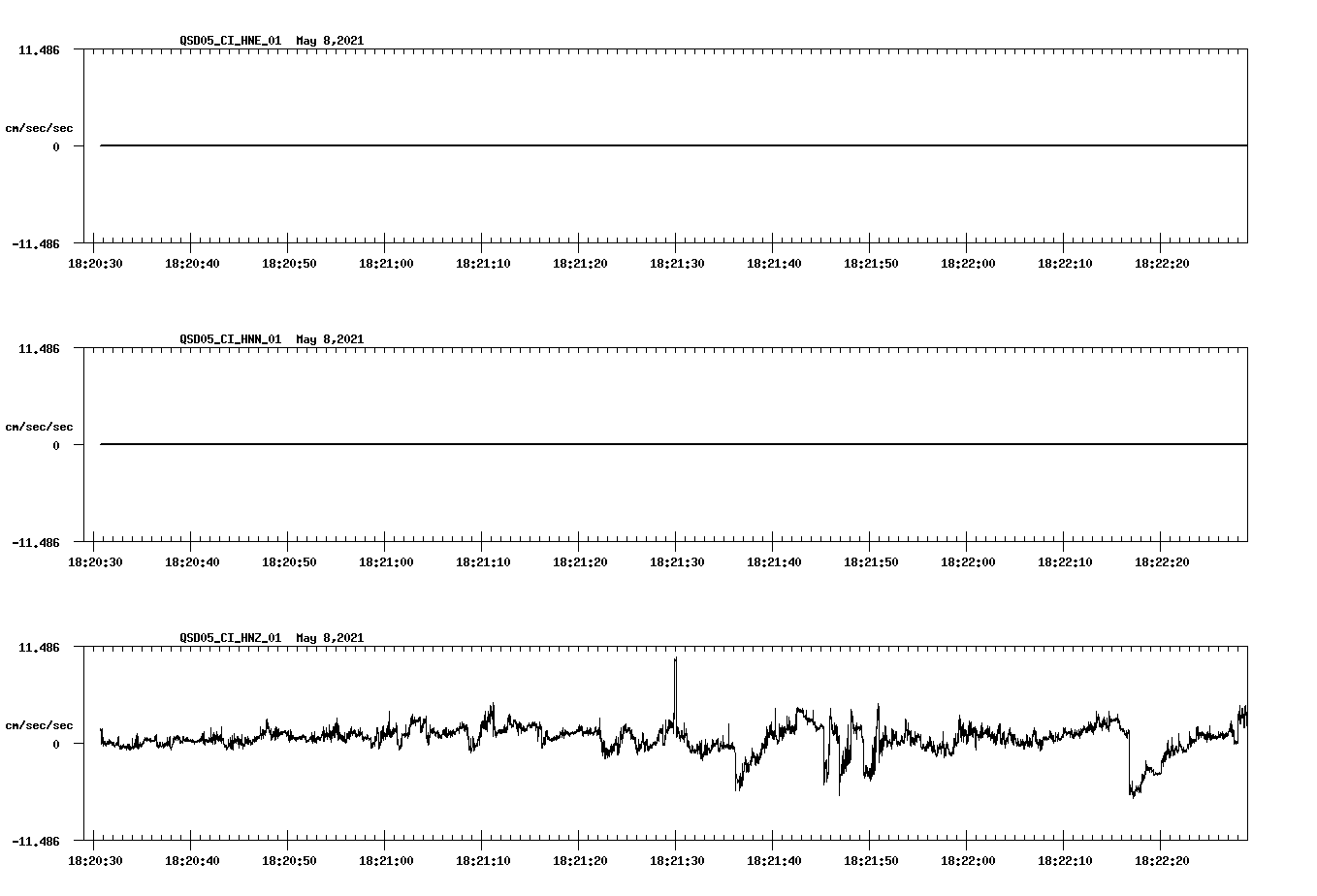Click the 11.486 upper amplitude label on HNZ
Screen dimensions: 1317x896
click(x=41, y=647)
